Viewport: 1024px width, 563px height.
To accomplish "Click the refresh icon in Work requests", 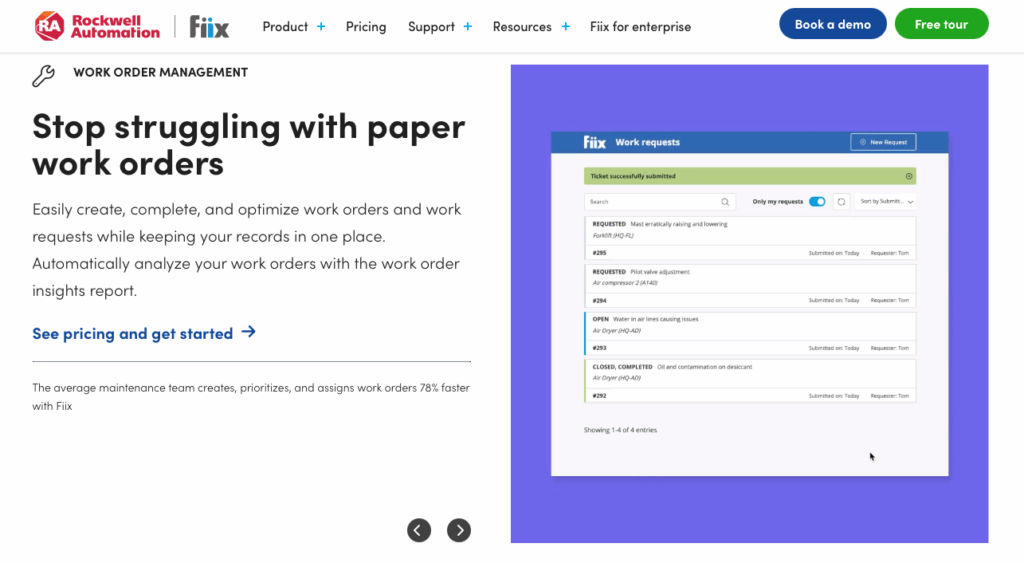I will tap(841, 202).
